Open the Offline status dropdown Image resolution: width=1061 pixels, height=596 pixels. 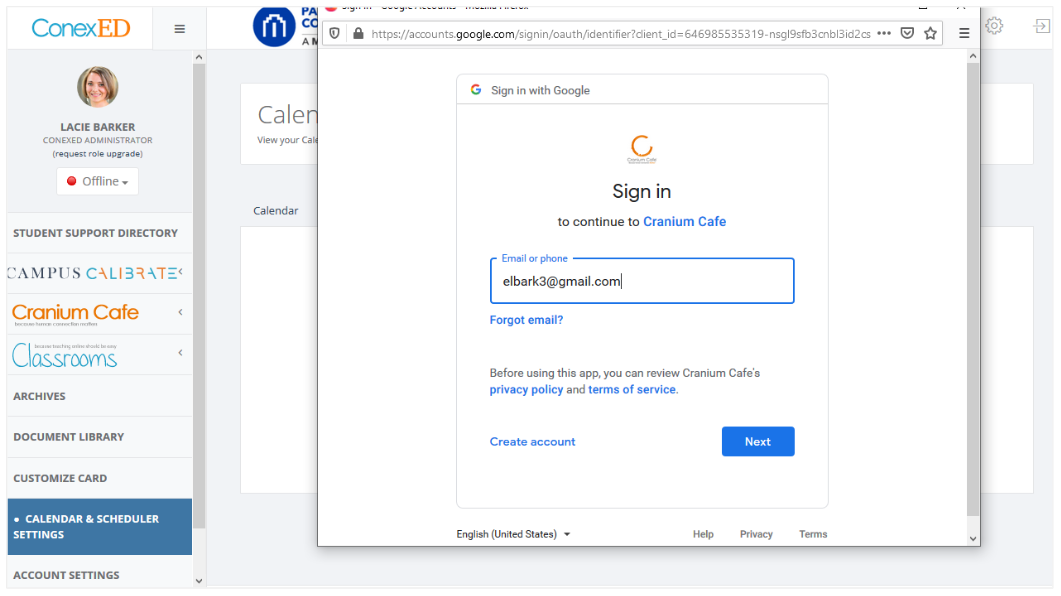point(98,181)
